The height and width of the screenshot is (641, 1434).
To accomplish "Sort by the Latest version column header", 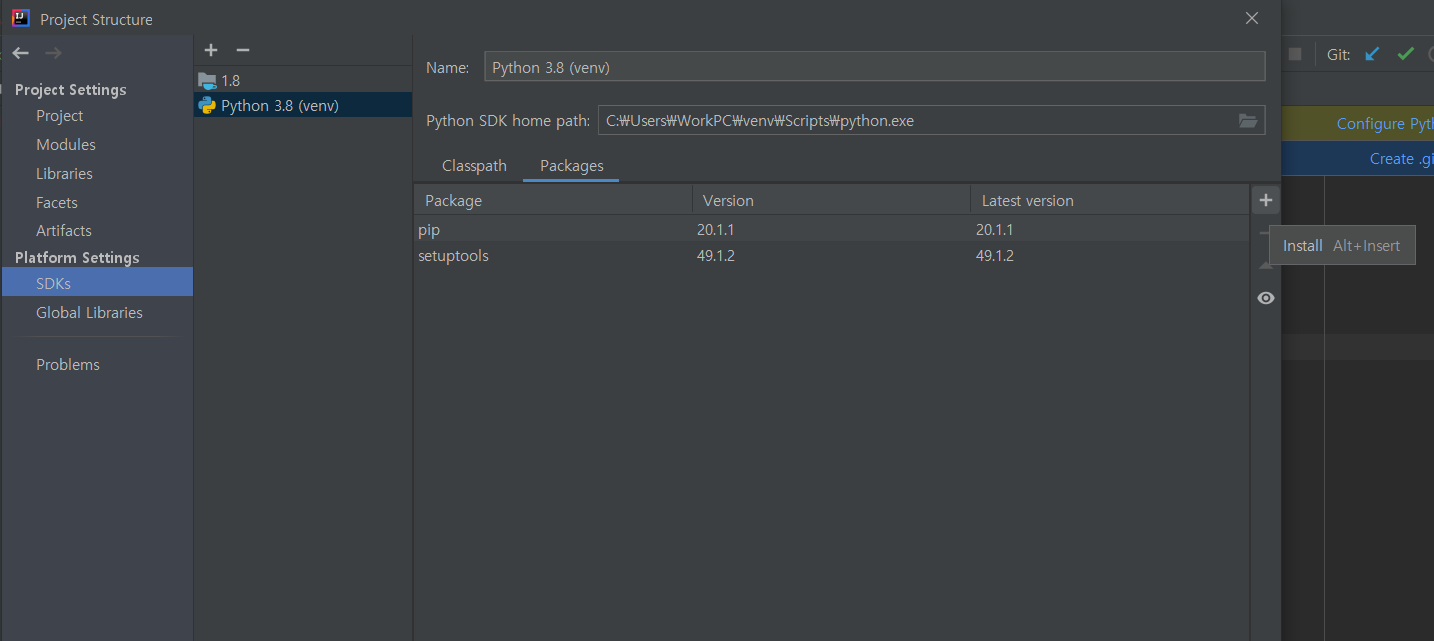I will click(1110, 201).
